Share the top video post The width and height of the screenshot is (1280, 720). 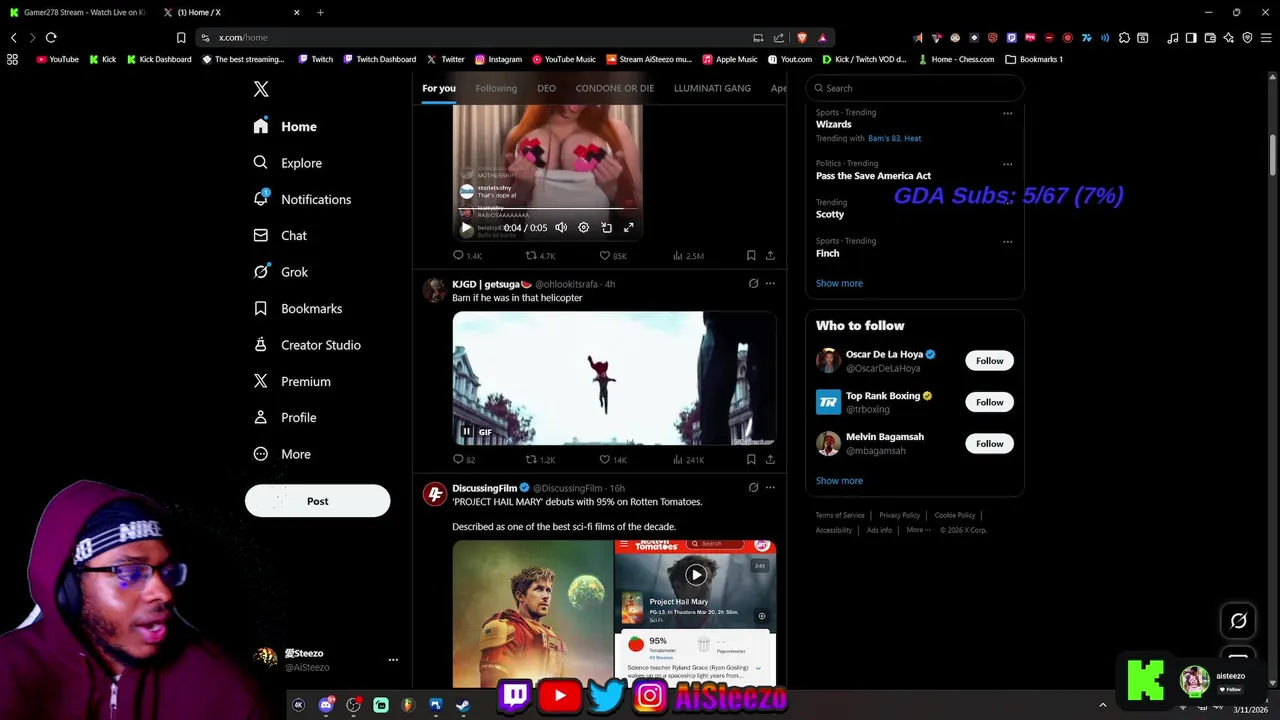[x=770, y=256]
